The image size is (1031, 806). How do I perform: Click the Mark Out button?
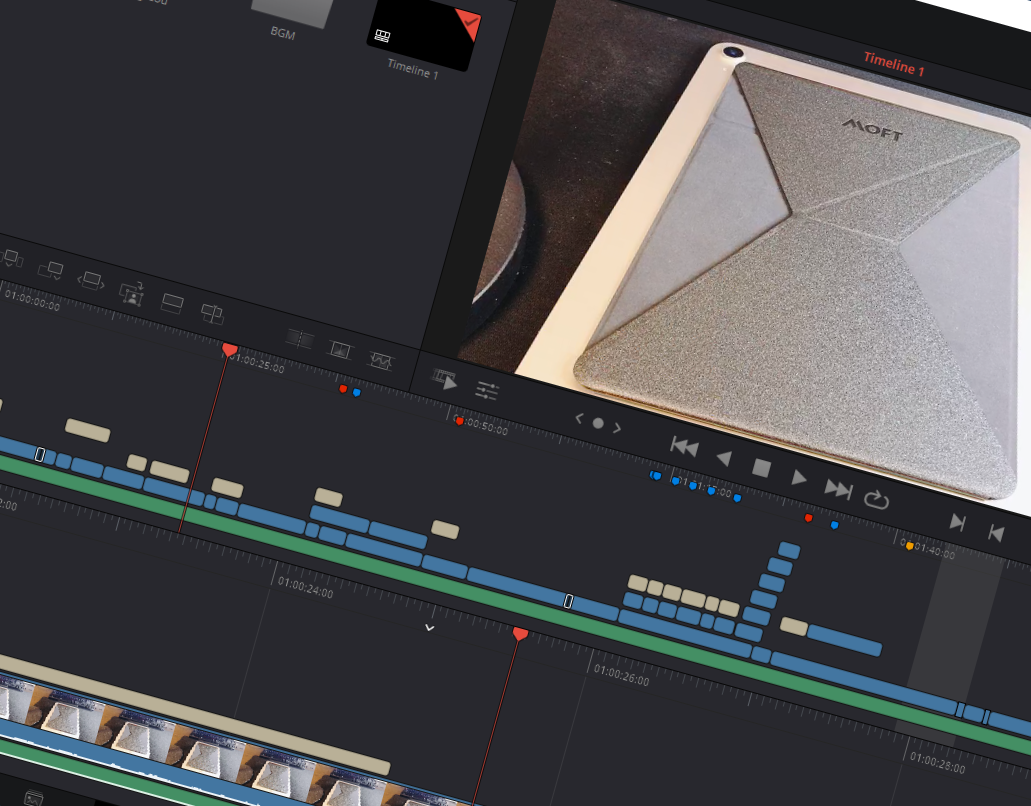996,533
